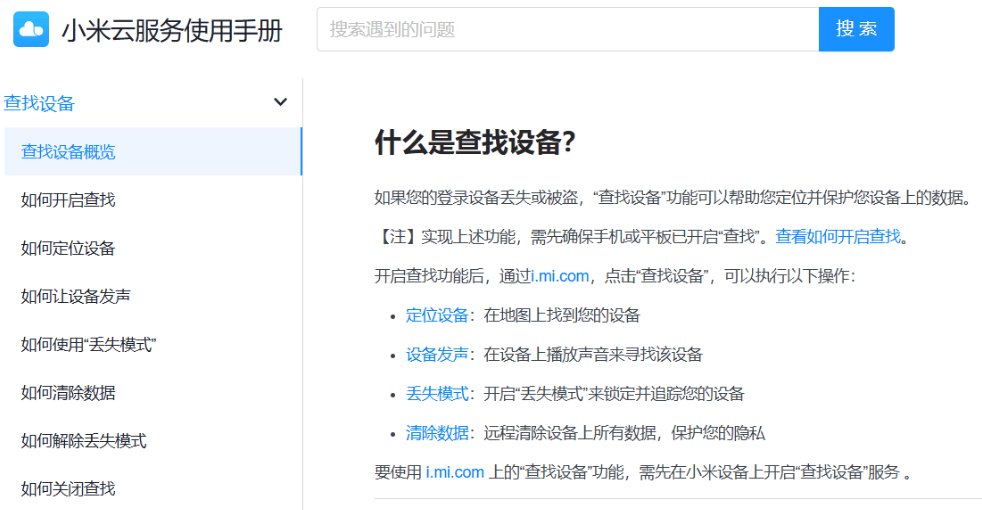Click the i.mi.com link after 通过

coord(560,276)
